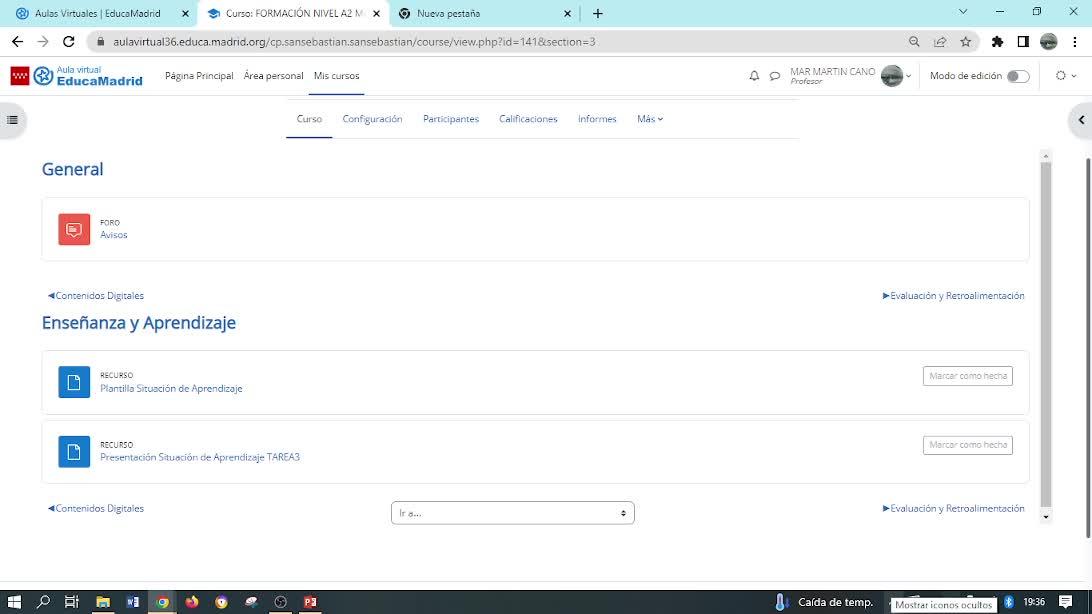Bookmark this page with the star icon
Screen dimensions: 1092x614
point(965,42)
